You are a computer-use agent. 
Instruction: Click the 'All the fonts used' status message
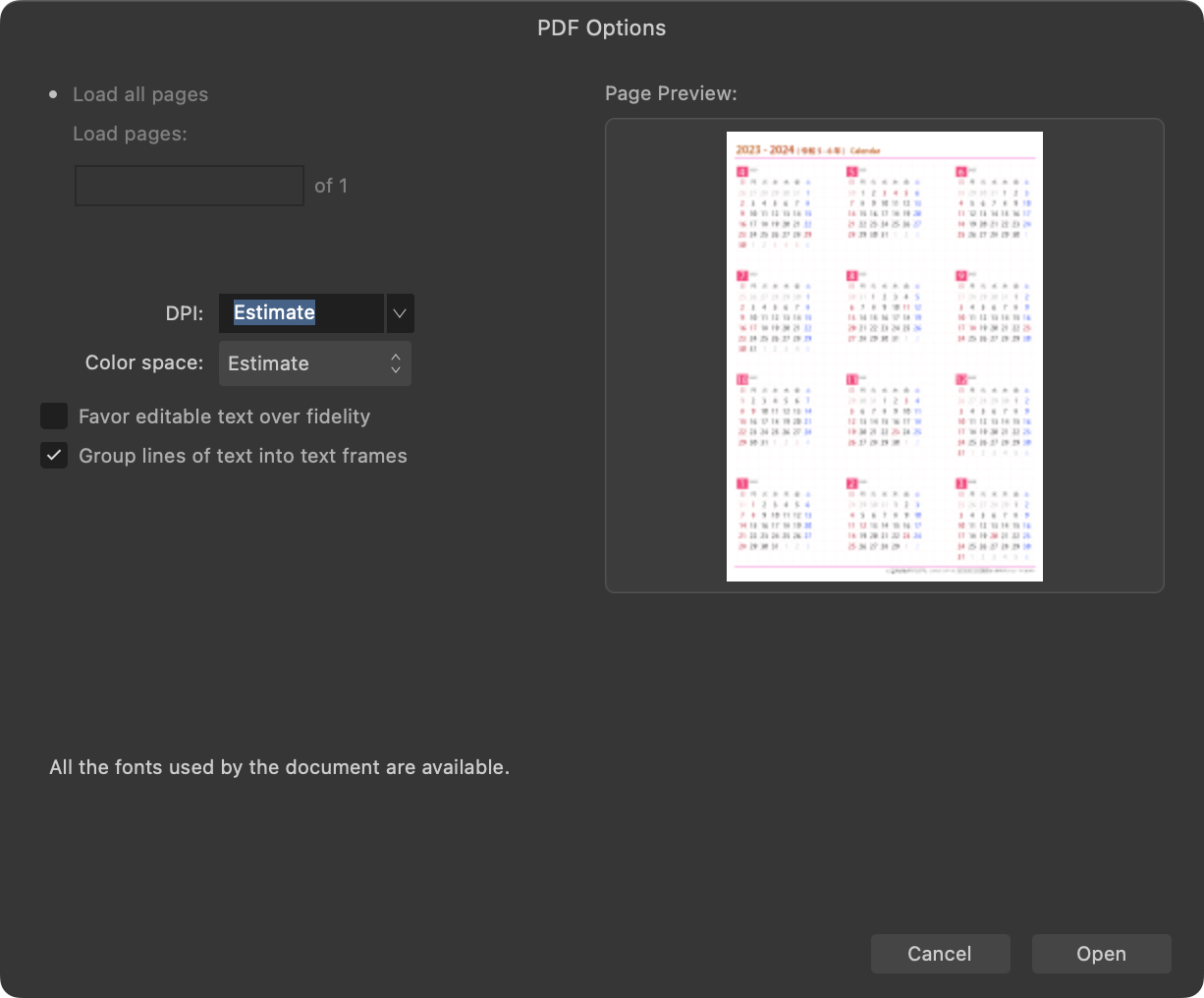(x=279, y=767)
